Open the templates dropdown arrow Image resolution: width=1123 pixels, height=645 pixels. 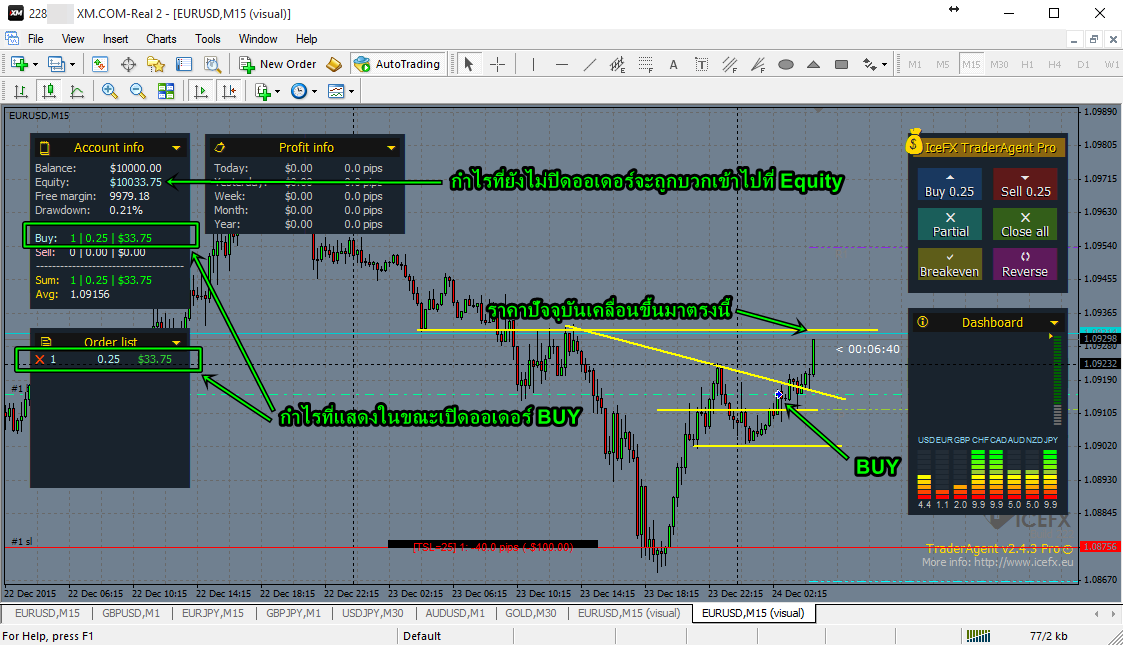(x=351, y=91)
